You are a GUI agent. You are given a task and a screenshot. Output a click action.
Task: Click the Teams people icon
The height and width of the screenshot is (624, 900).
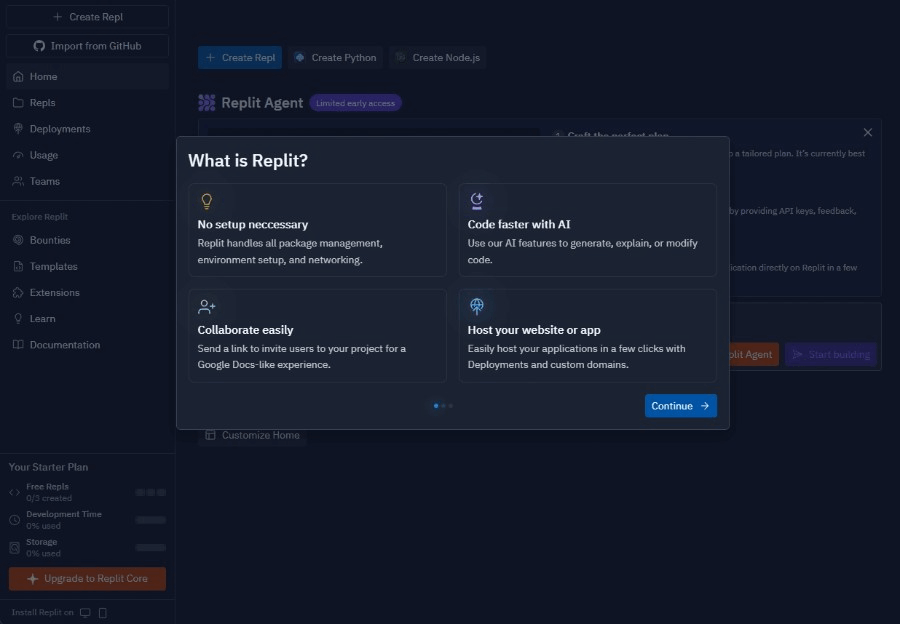(18, 181)
